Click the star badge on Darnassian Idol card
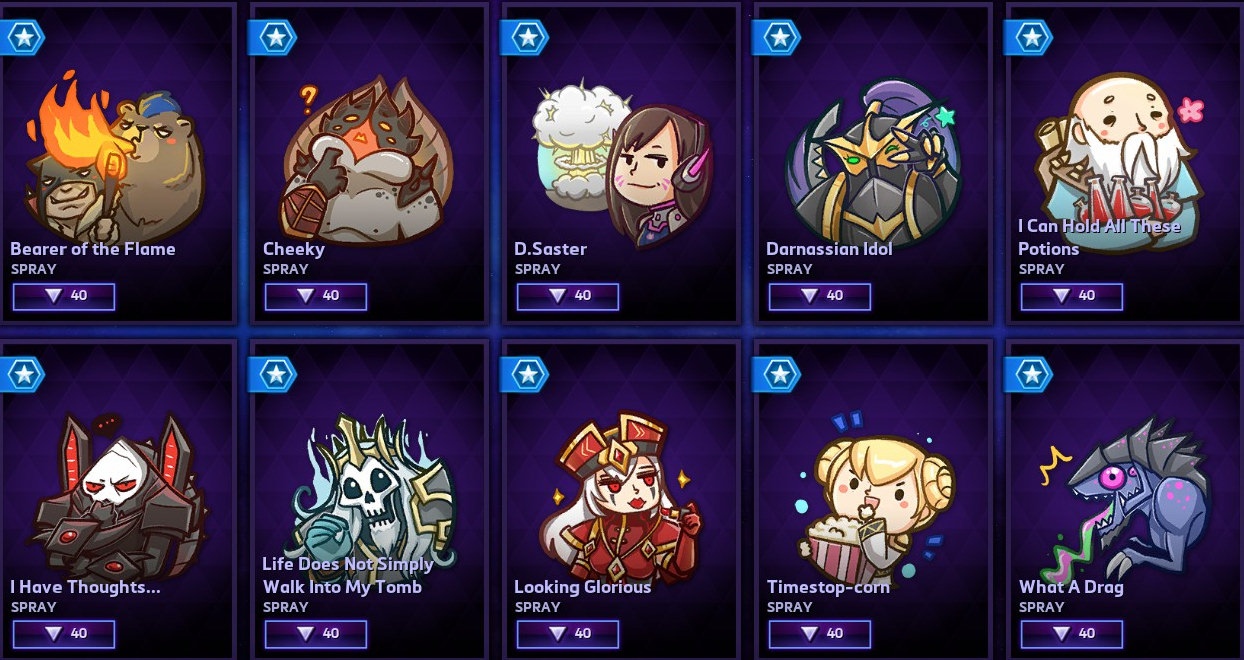 (778, 38)
